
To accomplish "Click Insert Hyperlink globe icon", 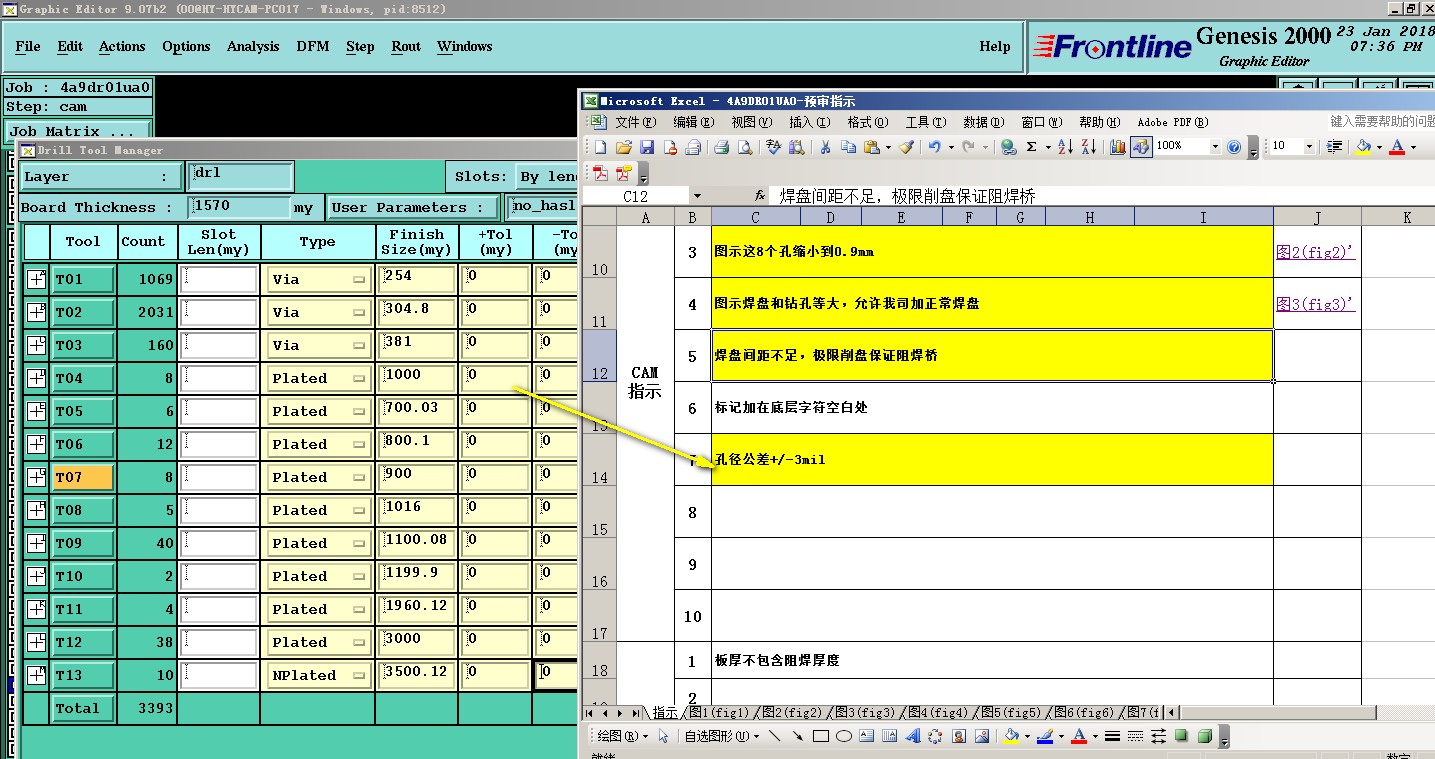I will click(1007, 146).
